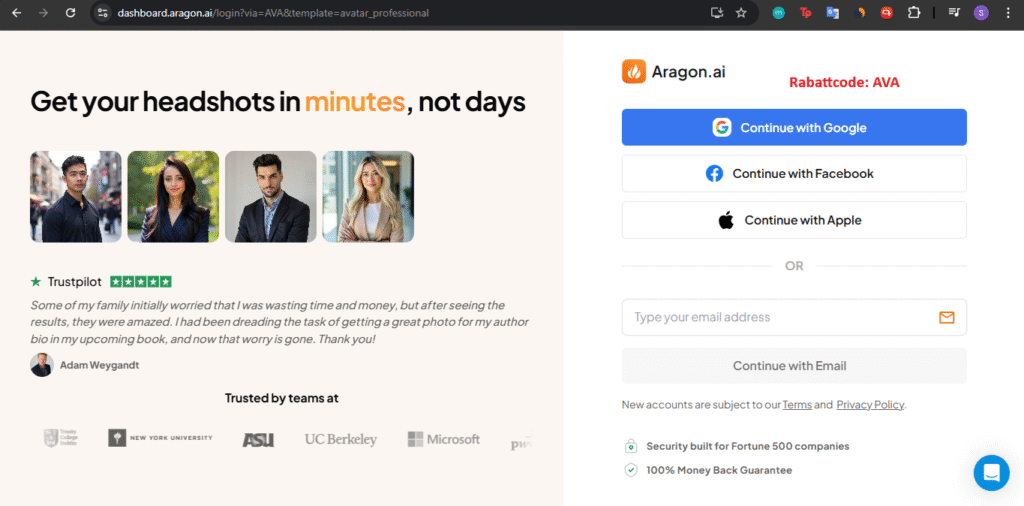Open the Terms link
This screenshot has height=506, width=1024.
pos(797,405)
